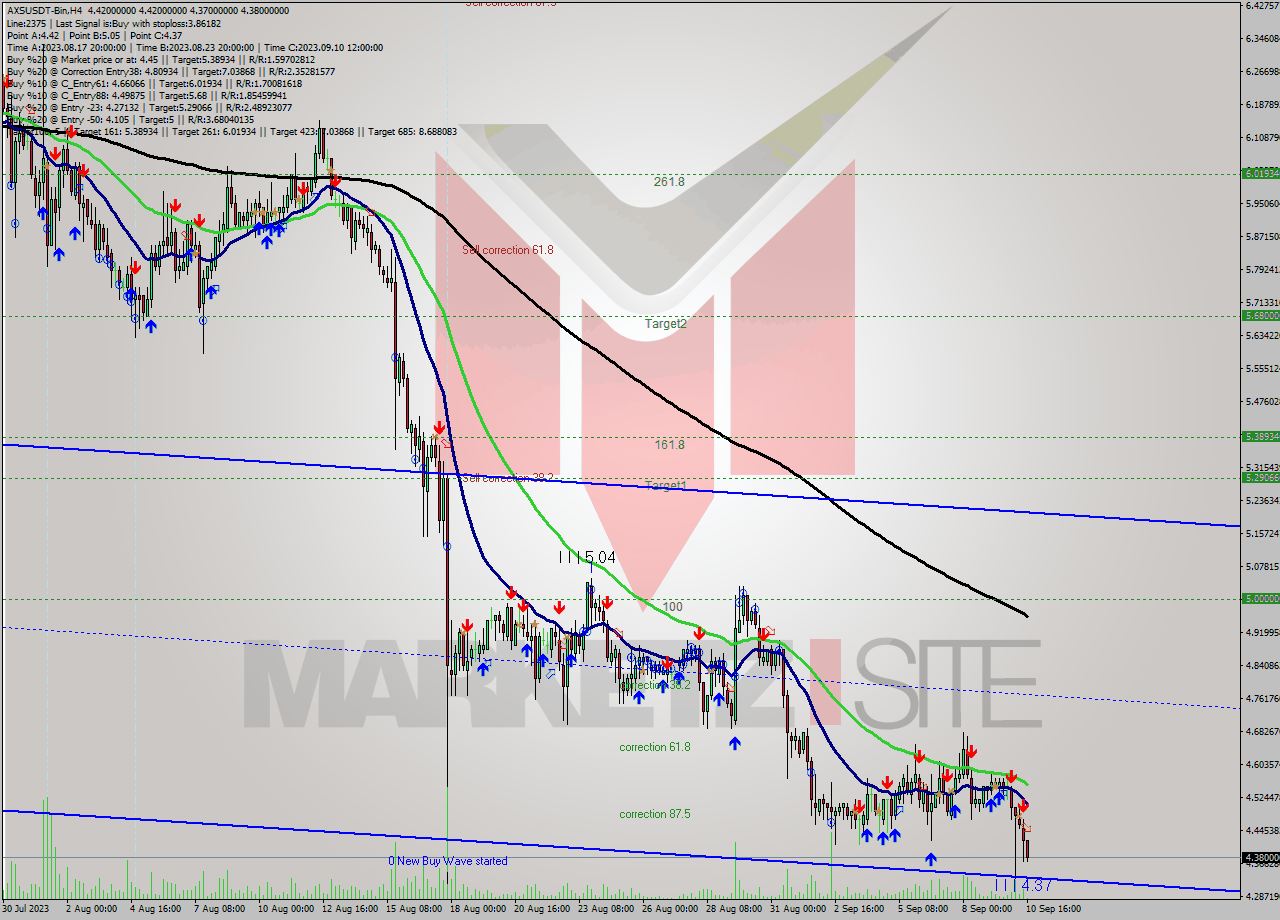Click the 'Target1' label
The width and height of the screenshot is (1280, 920).
(665, 486)
